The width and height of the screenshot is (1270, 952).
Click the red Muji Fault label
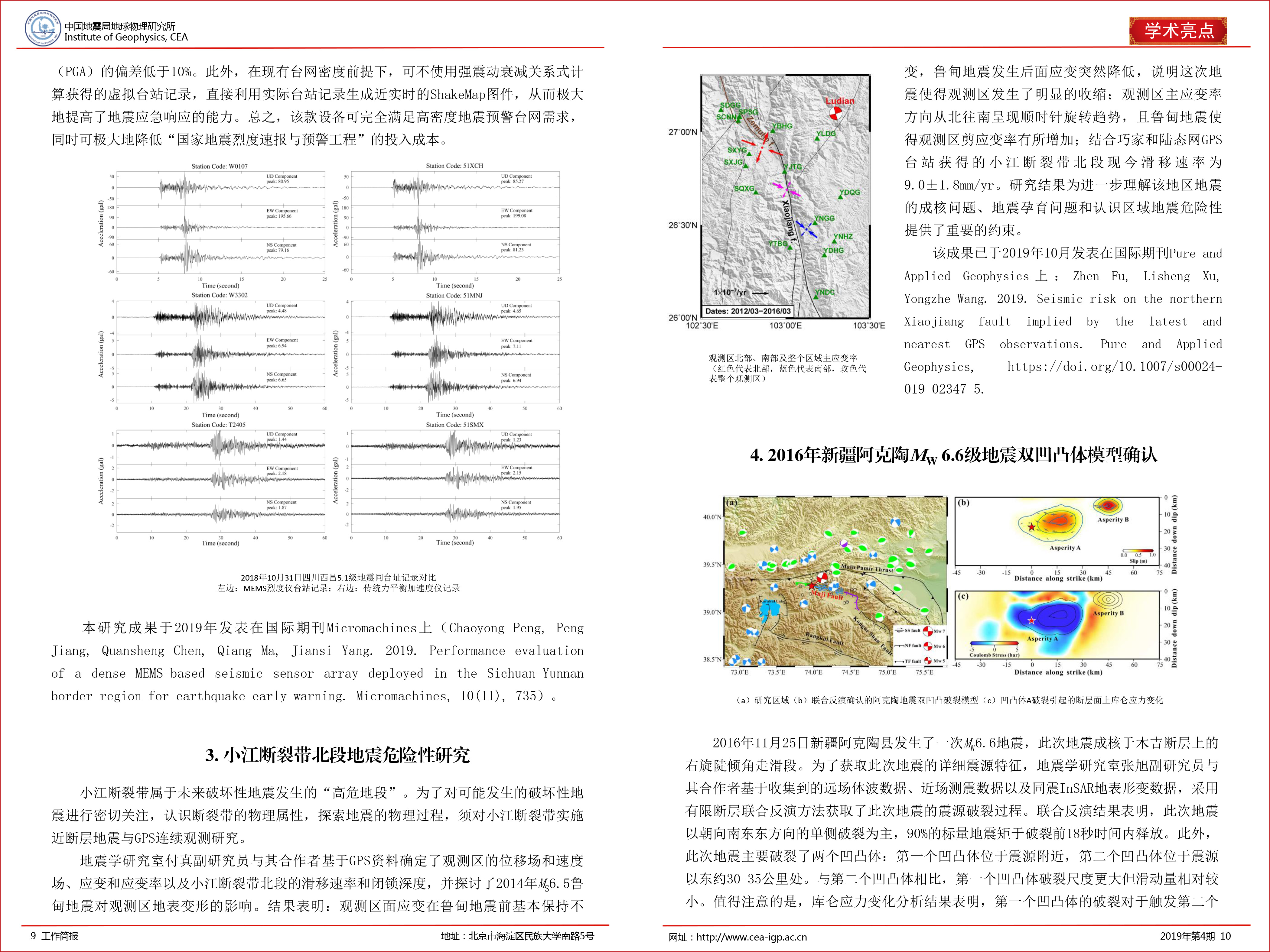pos(827,595)
